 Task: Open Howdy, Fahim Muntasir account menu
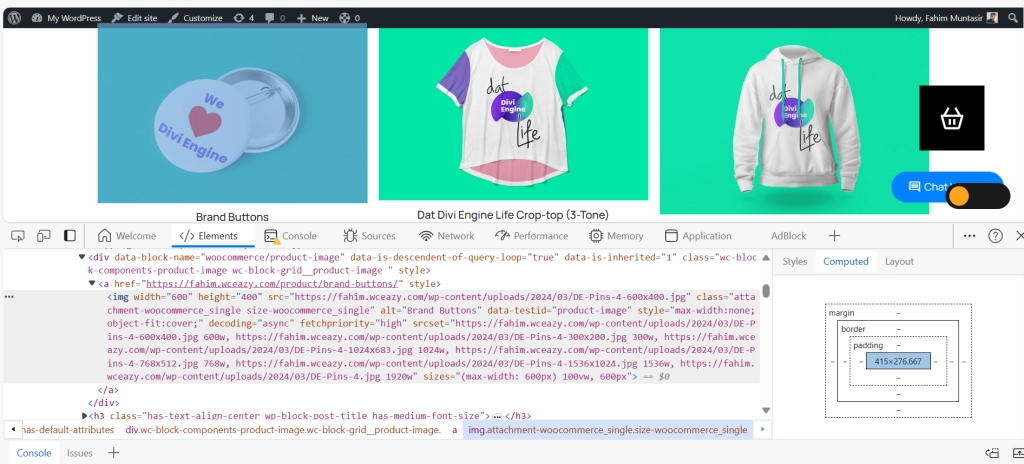tap(946, 18)
